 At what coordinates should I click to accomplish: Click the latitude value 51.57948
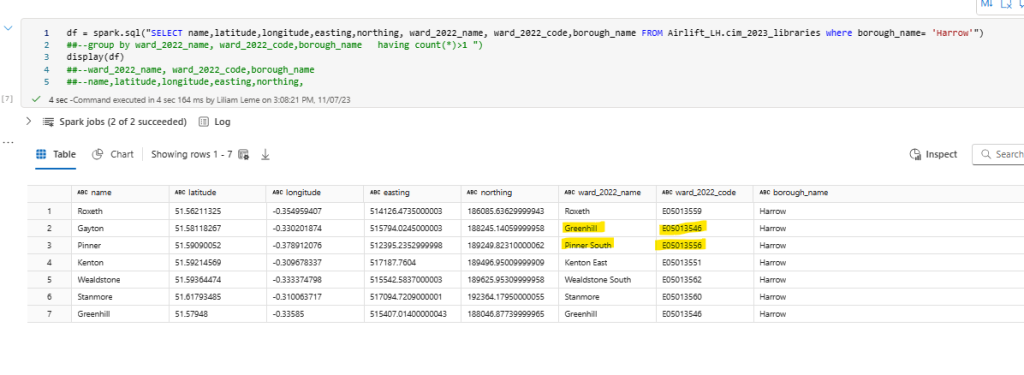click(x=217, y=314)
